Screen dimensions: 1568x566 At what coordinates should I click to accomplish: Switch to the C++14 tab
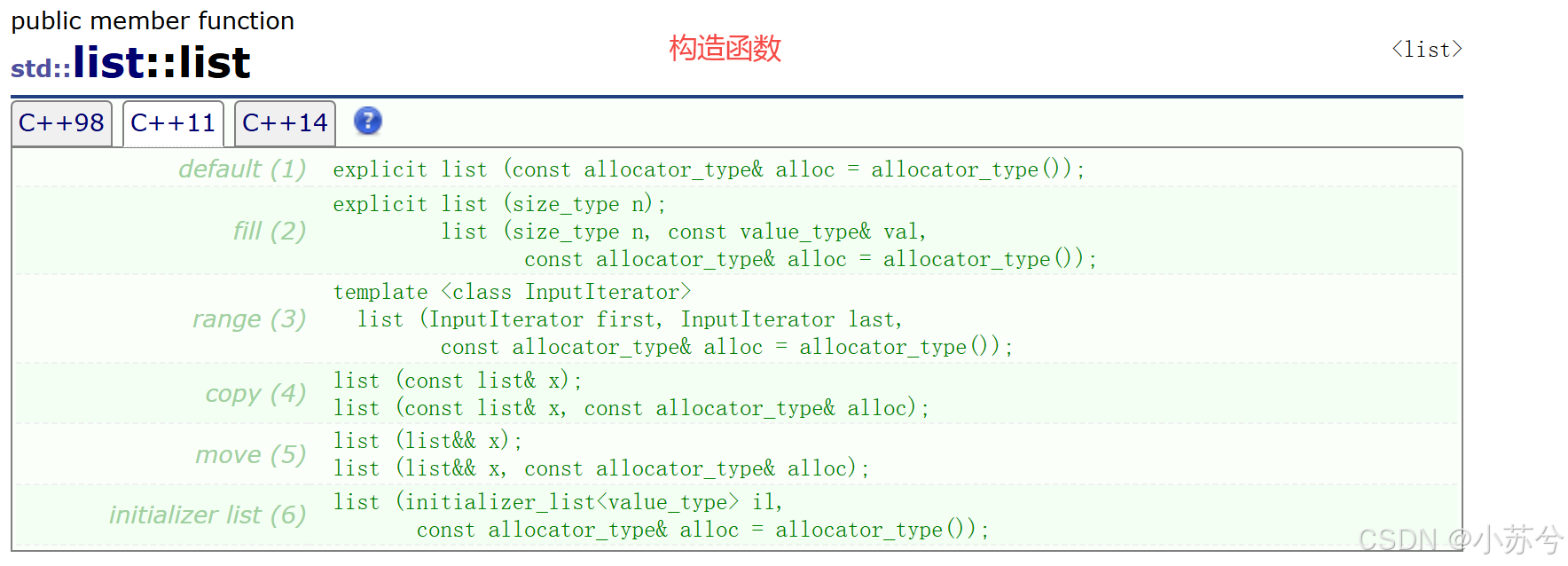tap(284, 122)
